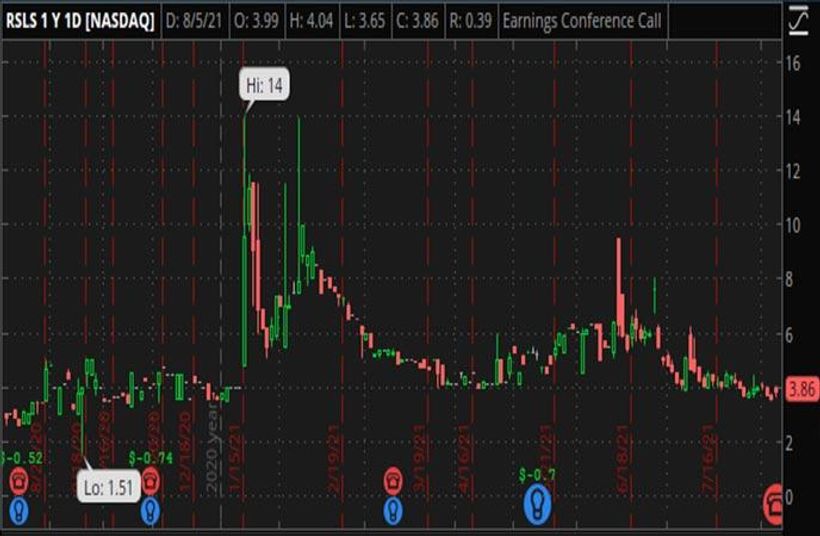Image resolution: width=820 pixels, height=536 pixels.
Task: Click the chart drawing icon in top-right corner
Action: [797, 20]
